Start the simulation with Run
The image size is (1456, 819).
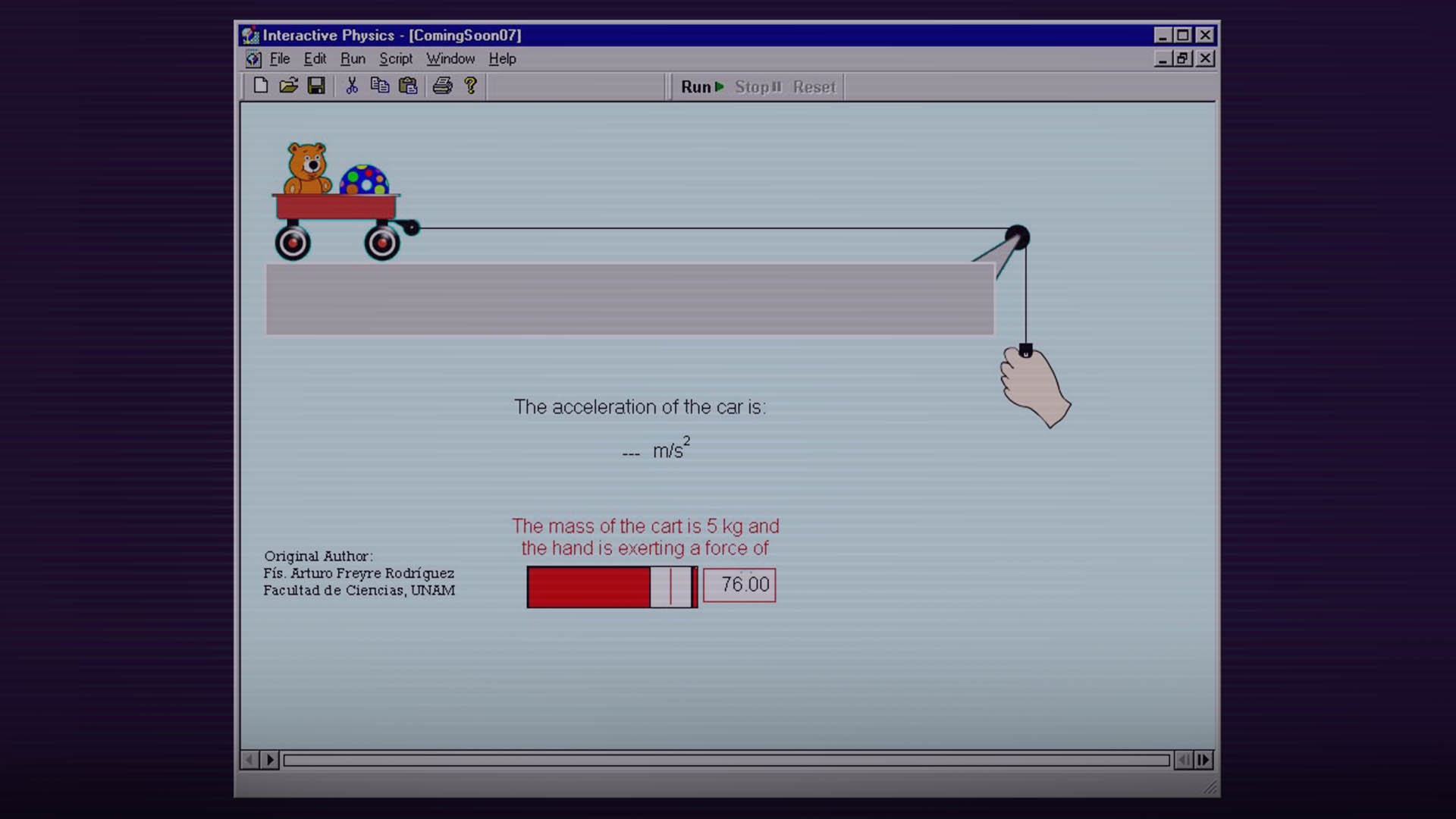[699, 86]
